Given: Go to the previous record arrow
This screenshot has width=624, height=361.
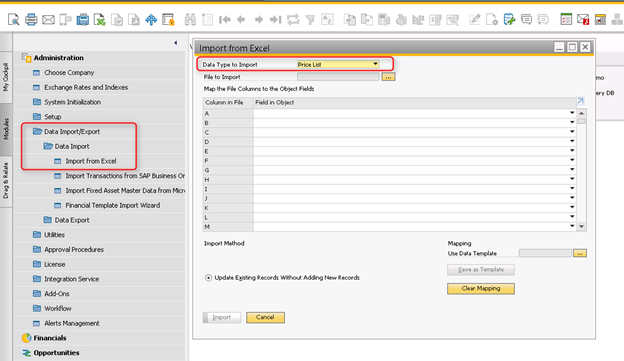Looking at the screenshot, I should point(241,19).
